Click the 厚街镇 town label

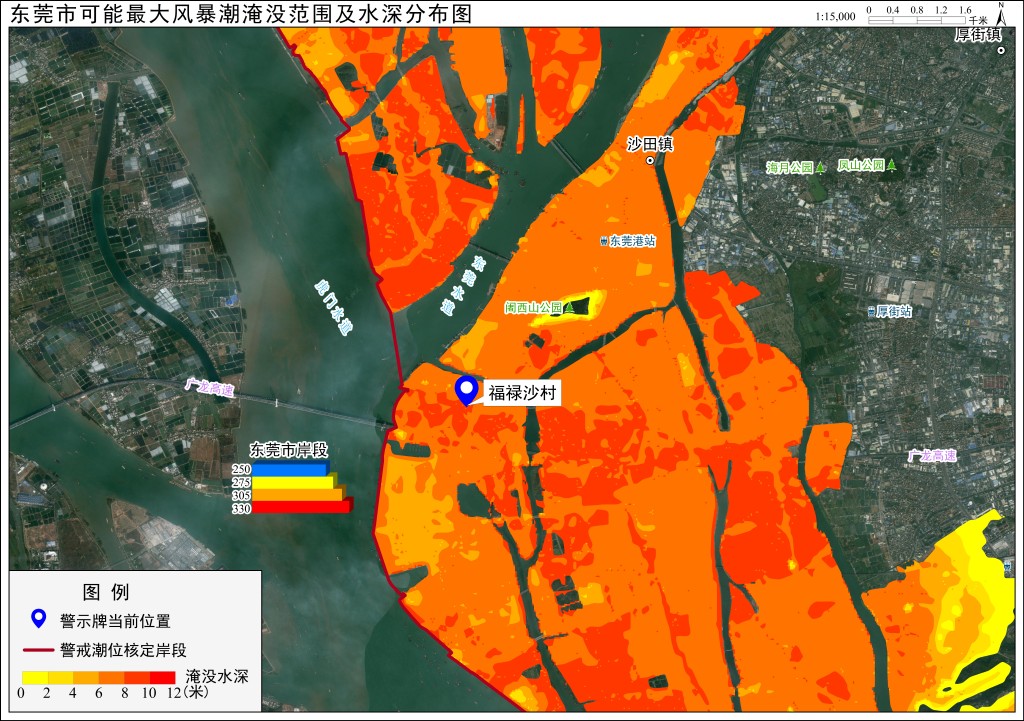(978, 35)
